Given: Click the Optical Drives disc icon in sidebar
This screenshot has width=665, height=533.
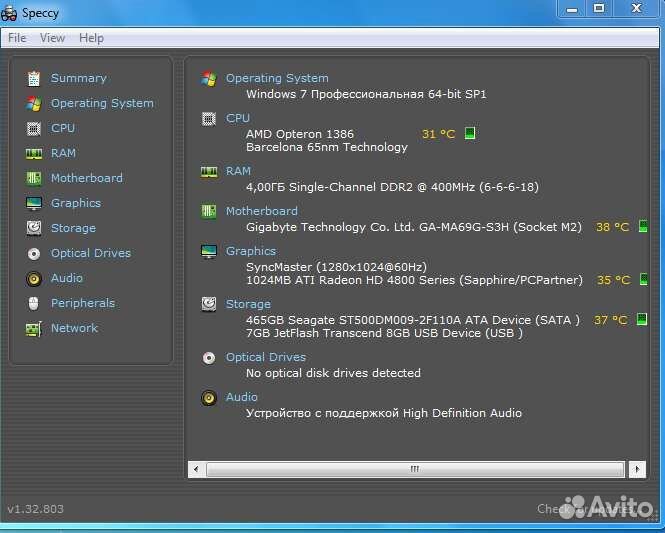Looking at the screenshot, I should (x=34, y=254).
